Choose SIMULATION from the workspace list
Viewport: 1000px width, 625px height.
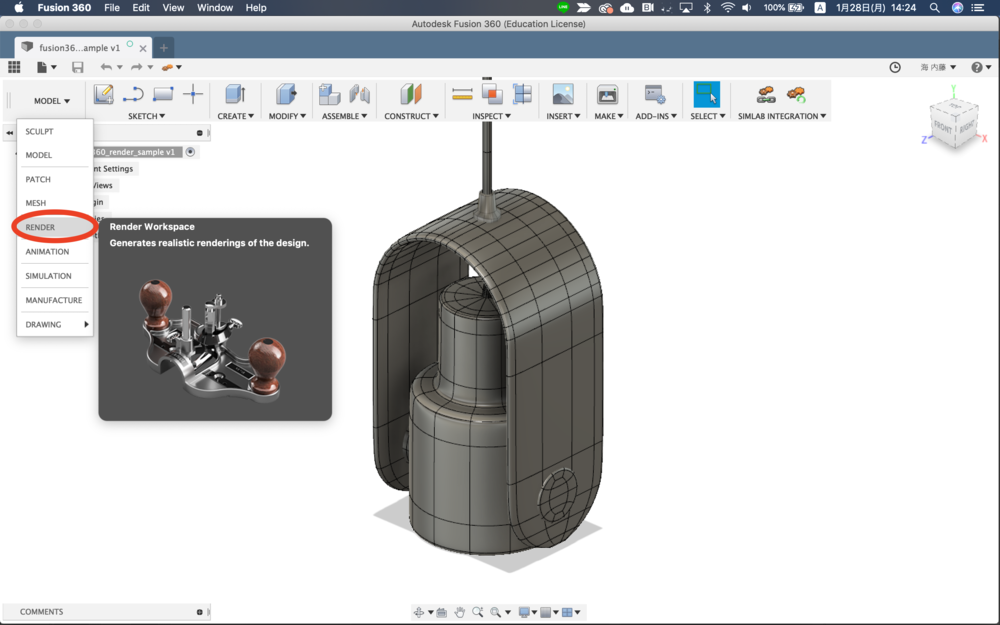point(48,276)
